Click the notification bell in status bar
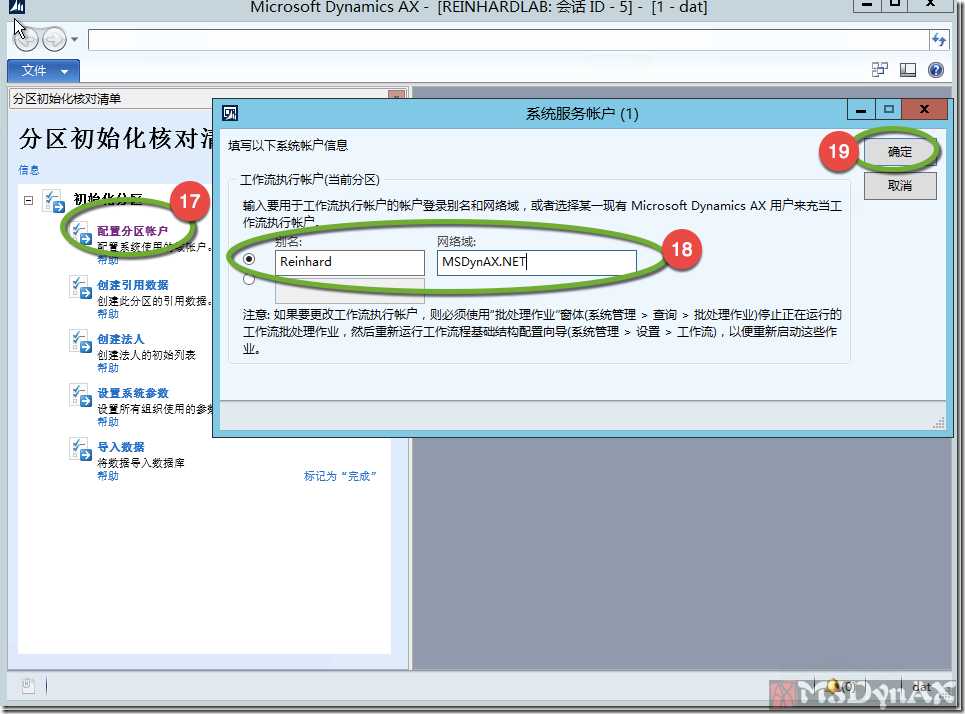Image resolution: width=965 pixels, height=714 pixels. (834, 685)
